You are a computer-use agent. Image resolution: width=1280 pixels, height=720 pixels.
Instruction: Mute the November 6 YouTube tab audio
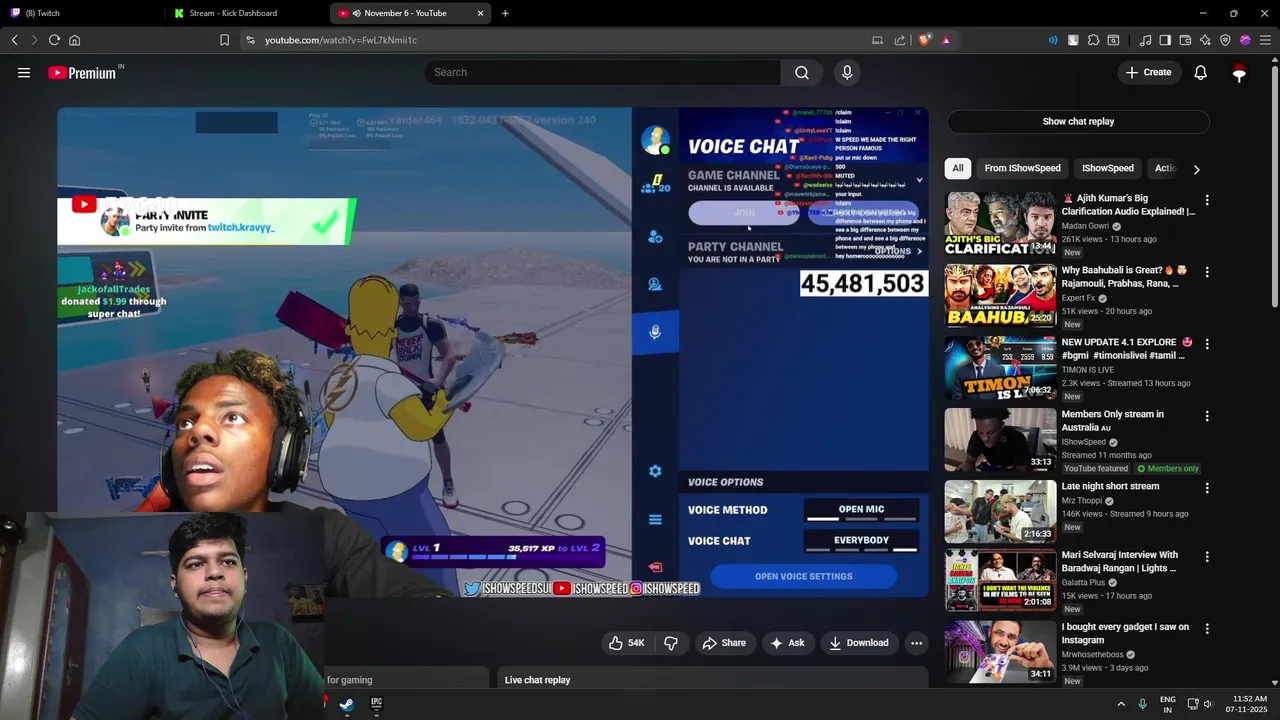click(x=356, y=13)
